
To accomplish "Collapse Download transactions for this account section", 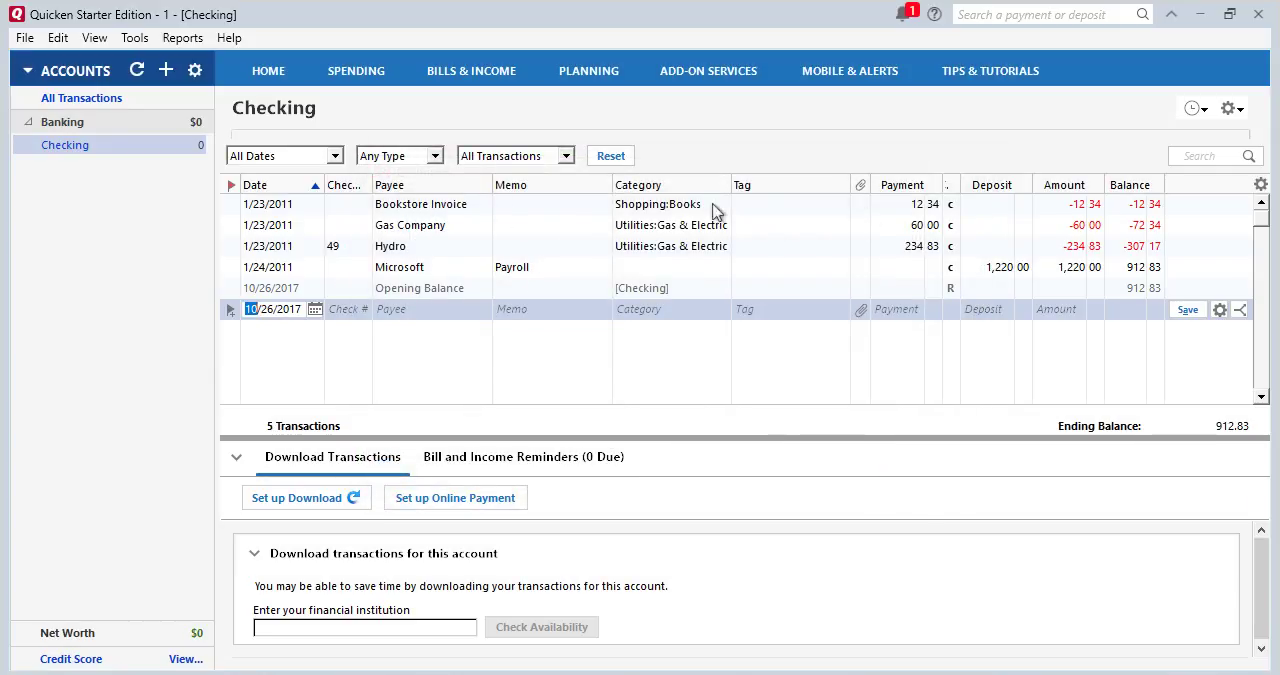I will pyautogui.click(x=254, y=553).
